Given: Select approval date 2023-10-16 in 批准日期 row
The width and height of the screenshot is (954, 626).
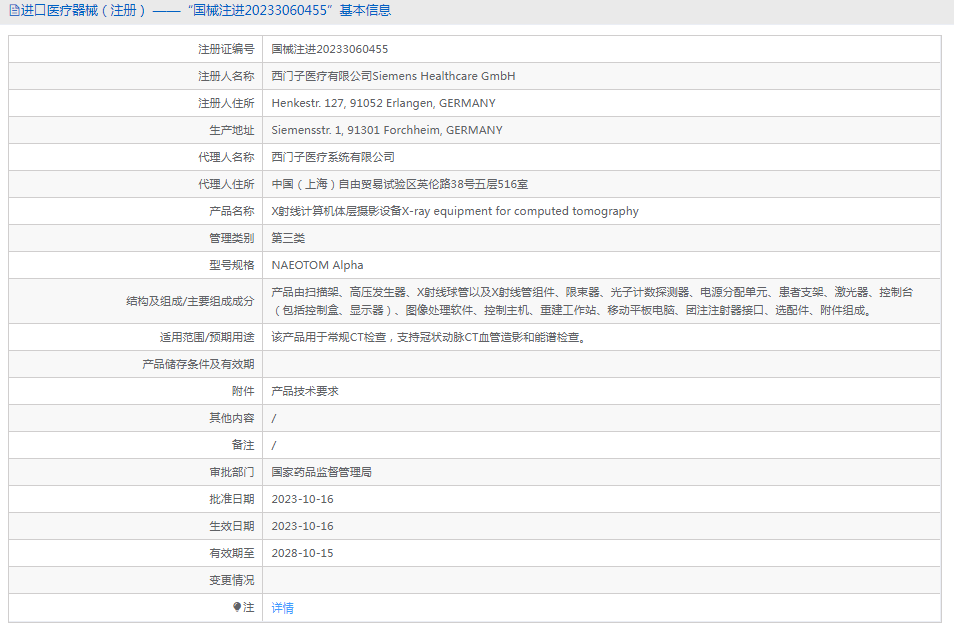Looking at the screenshot, I should tap(302, 499).
